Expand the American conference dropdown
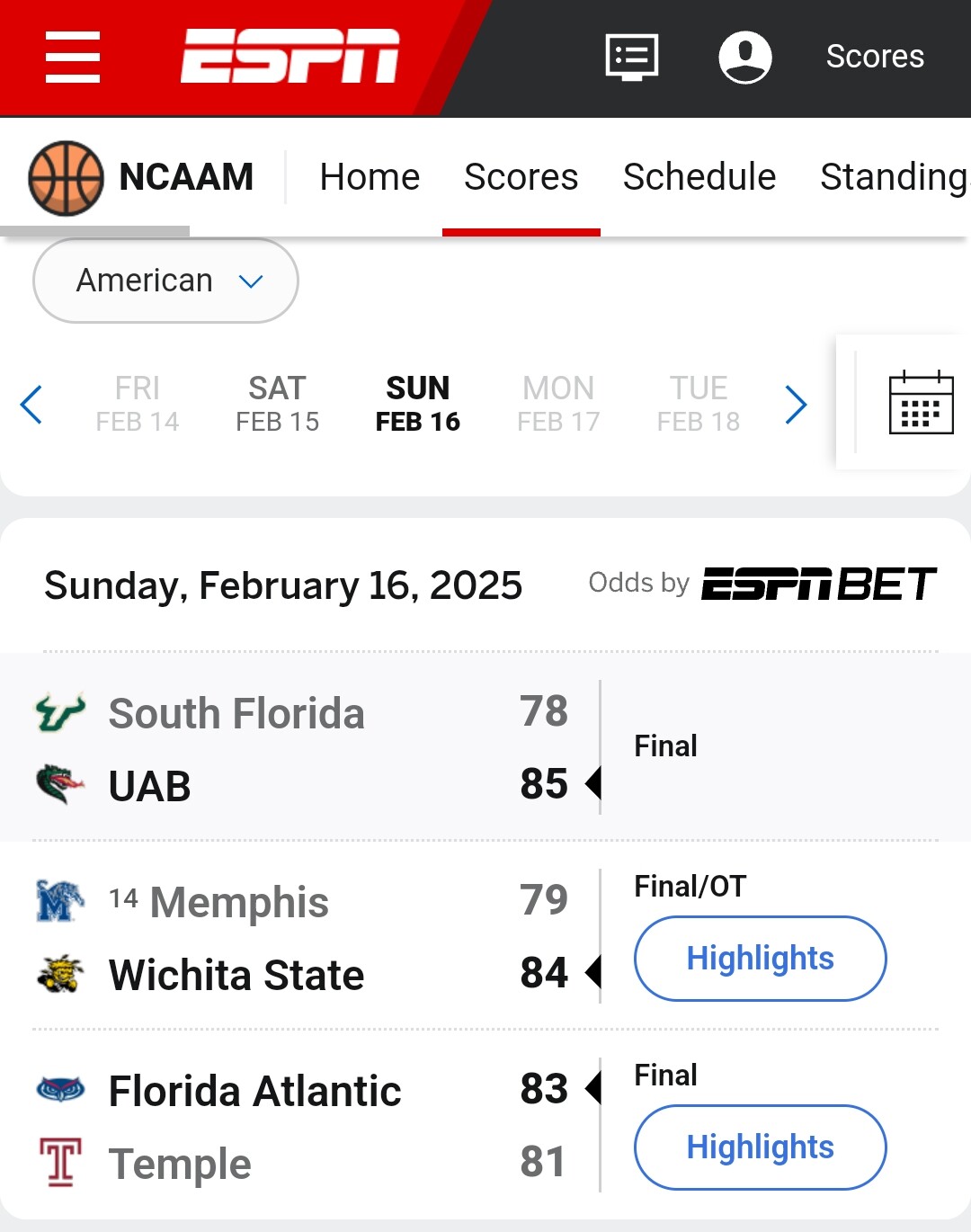Screen dimensions: 971x1232 [x=166, y=281]
